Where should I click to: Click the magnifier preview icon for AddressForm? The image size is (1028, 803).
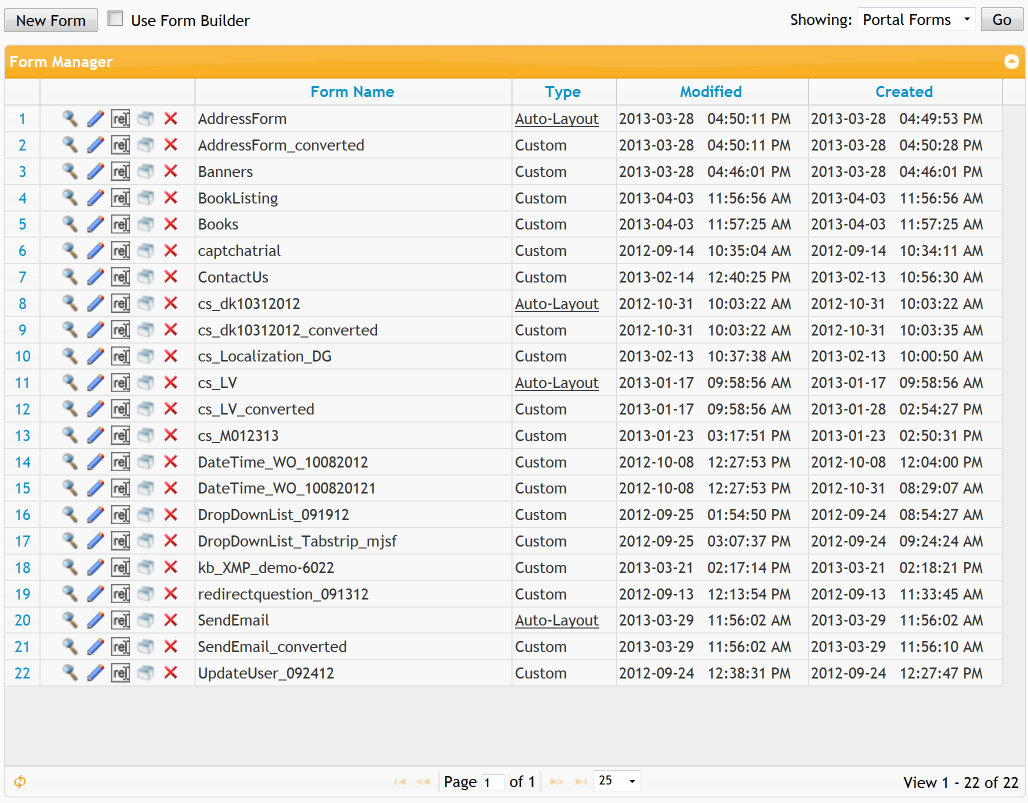click(x=69, y=119)
